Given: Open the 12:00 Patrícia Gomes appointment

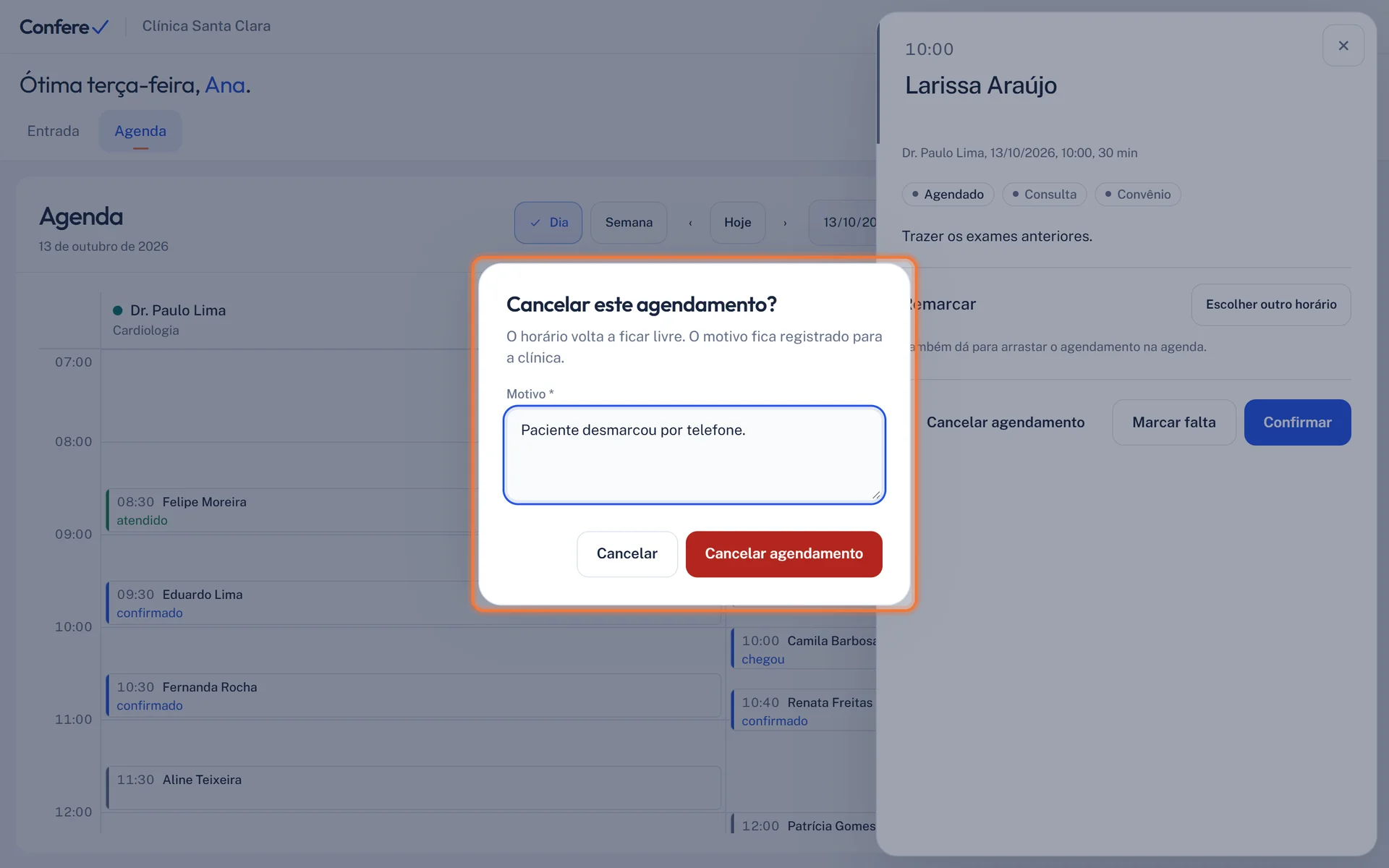Looking at the screenshot, I should 804,825.
